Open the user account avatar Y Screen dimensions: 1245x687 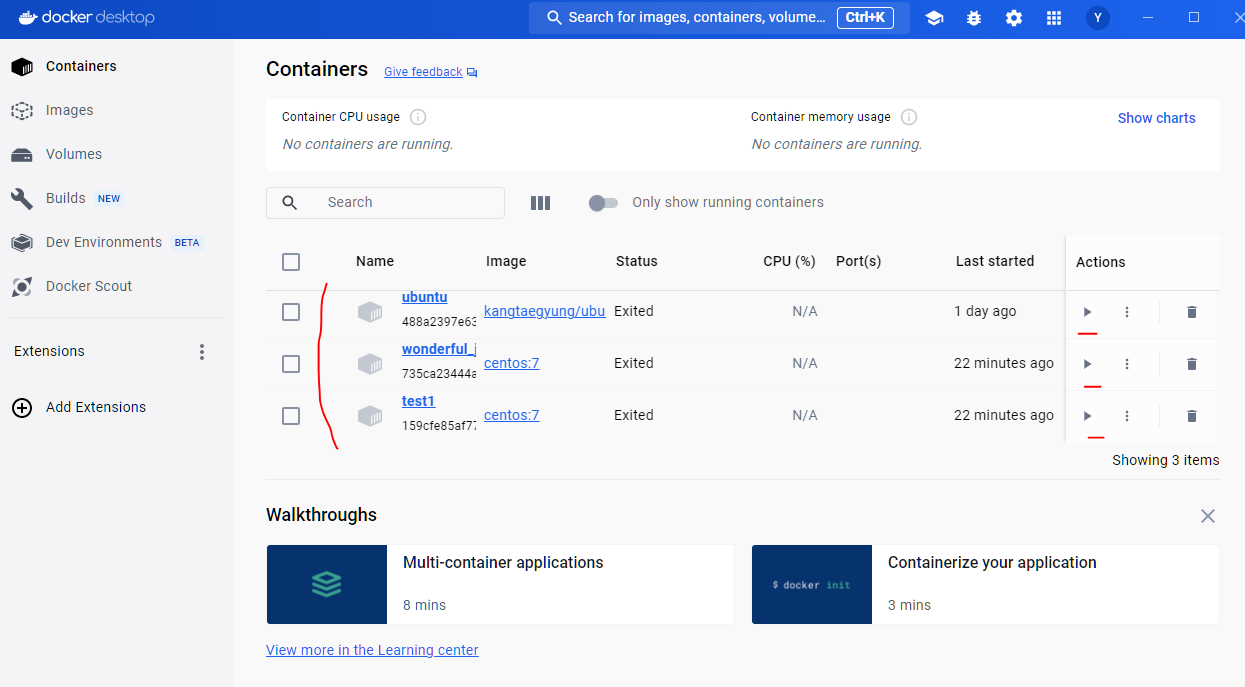[1098, 18]
